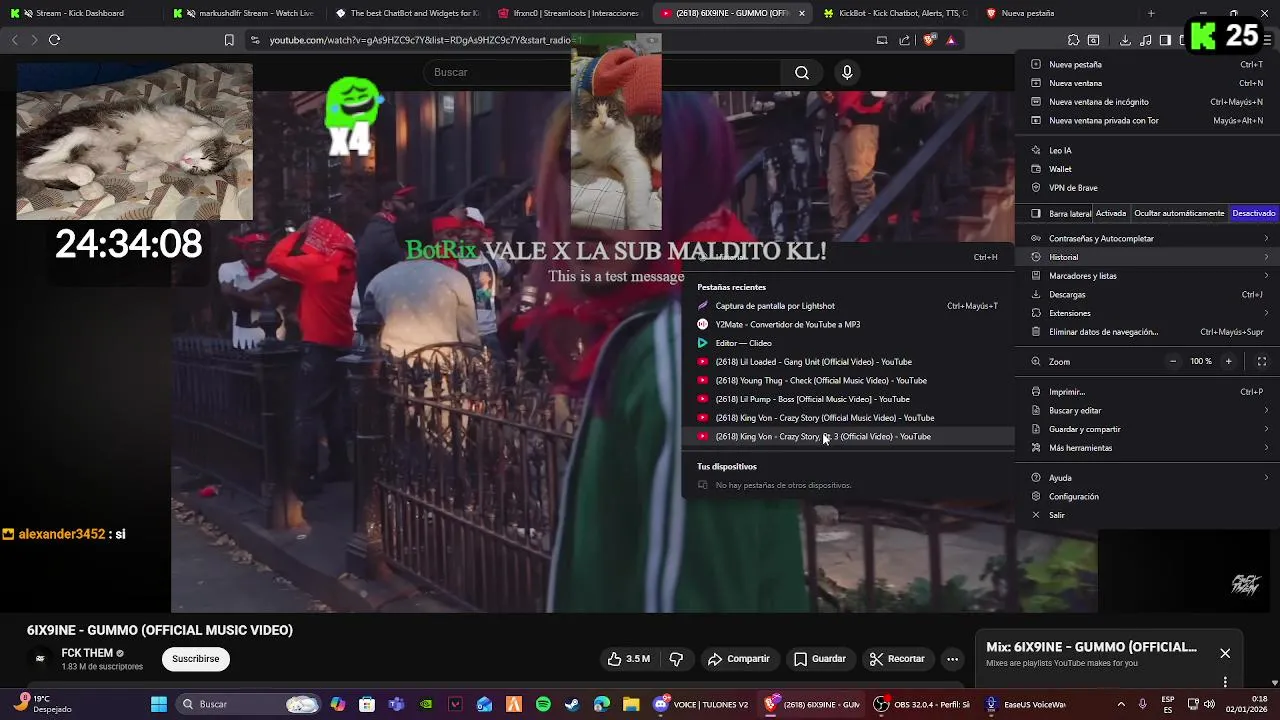Expand Contraseñas y Autocompletar submenu

click(1148, 238)
